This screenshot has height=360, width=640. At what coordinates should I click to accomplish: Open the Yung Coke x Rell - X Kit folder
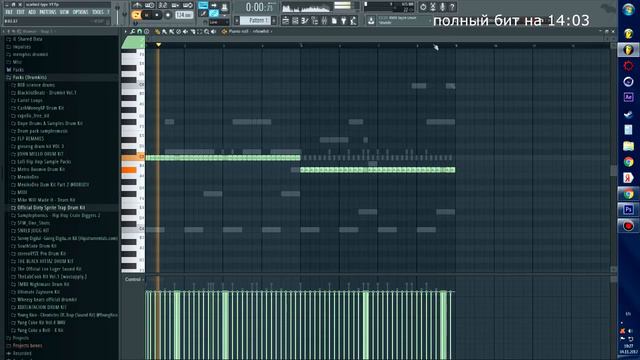point(40,330)
